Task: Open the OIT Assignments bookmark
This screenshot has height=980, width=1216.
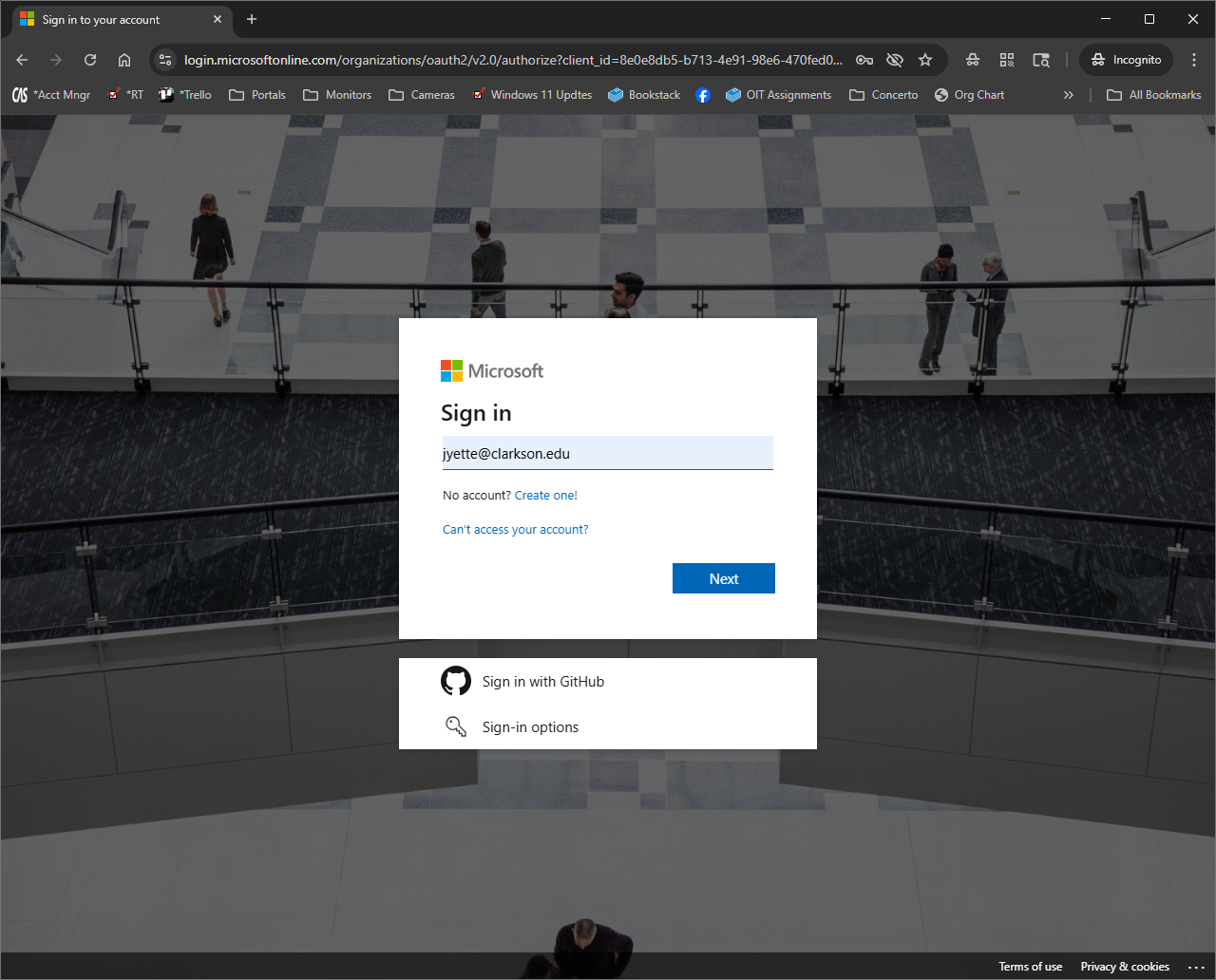Action: [778, 95]
